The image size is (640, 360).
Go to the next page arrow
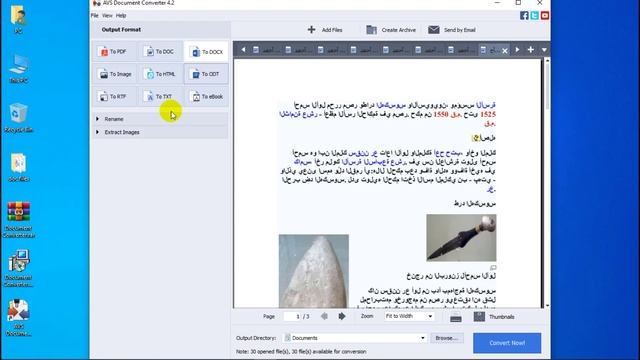[342, 316]
